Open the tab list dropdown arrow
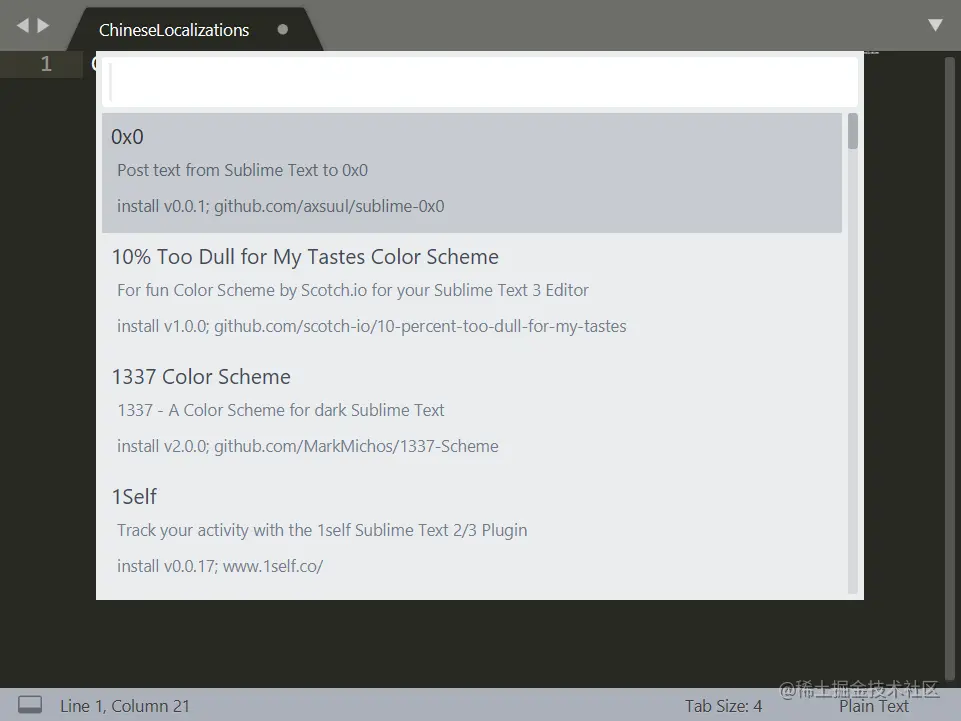The height and width of the screenshot is (721, 961). (935, 25)
